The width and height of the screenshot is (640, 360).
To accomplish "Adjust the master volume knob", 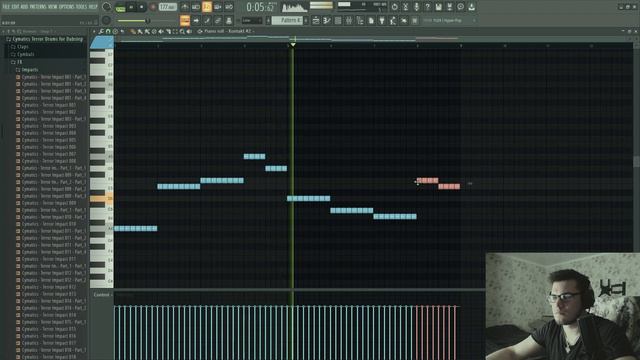I will click(107, 7).
